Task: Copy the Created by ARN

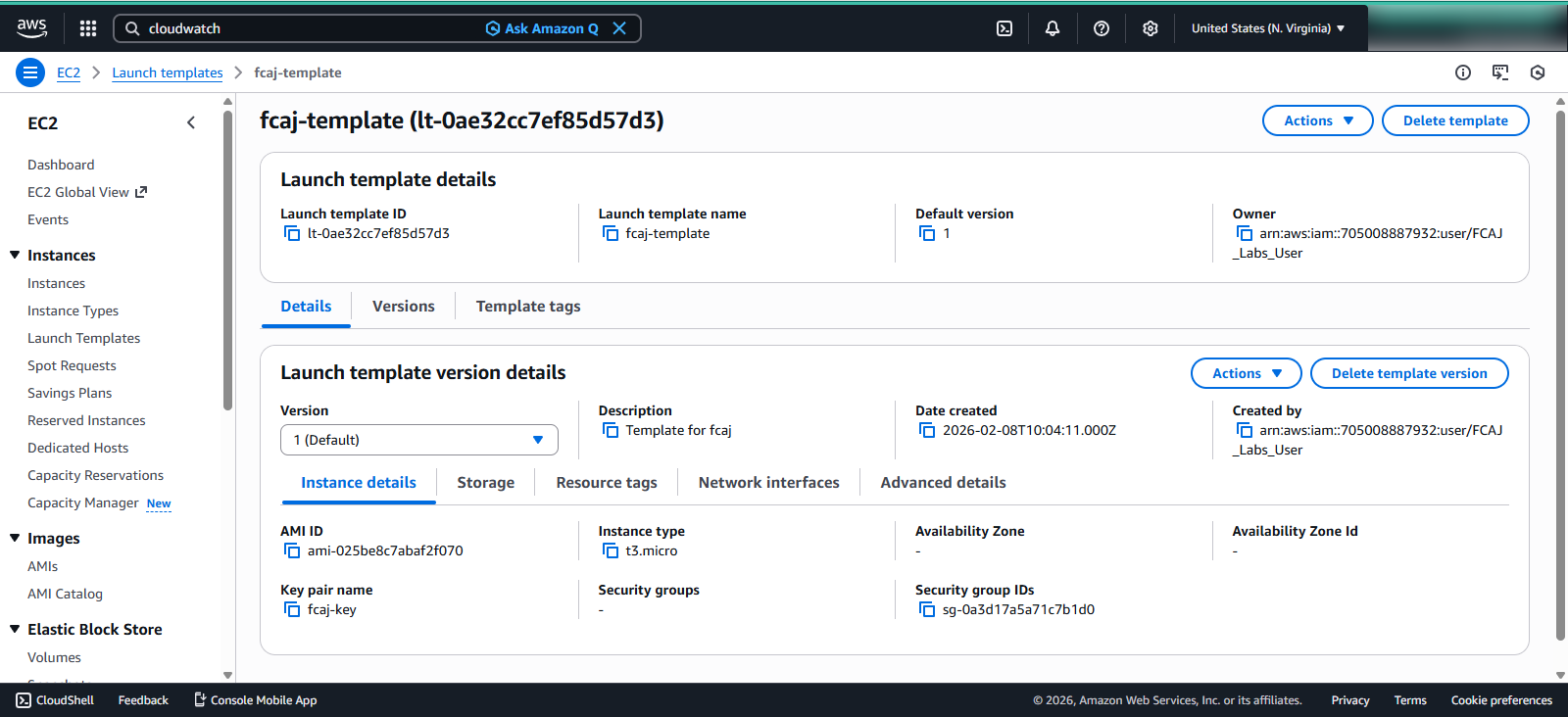Action: pos(1245,430)
